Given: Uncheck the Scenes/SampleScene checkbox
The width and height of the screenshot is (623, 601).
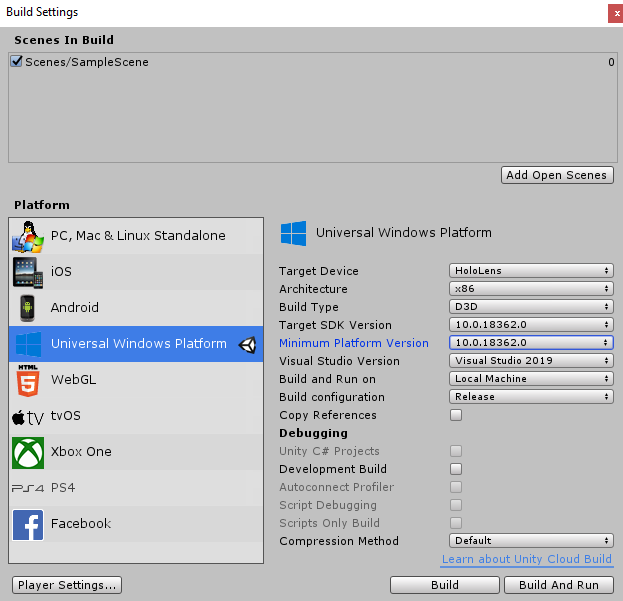Looking at the screenshot, I should 16,61.
